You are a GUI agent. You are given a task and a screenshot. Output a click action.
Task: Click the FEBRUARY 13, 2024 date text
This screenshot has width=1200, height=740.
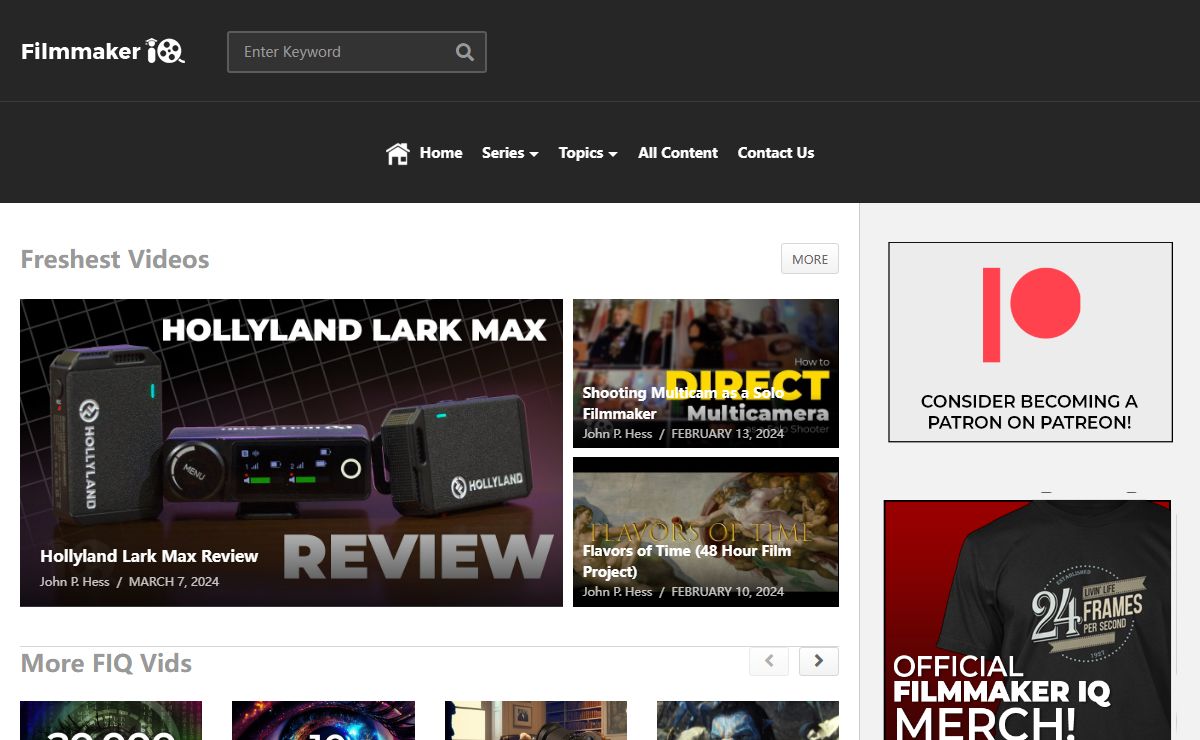pos(728,434)
